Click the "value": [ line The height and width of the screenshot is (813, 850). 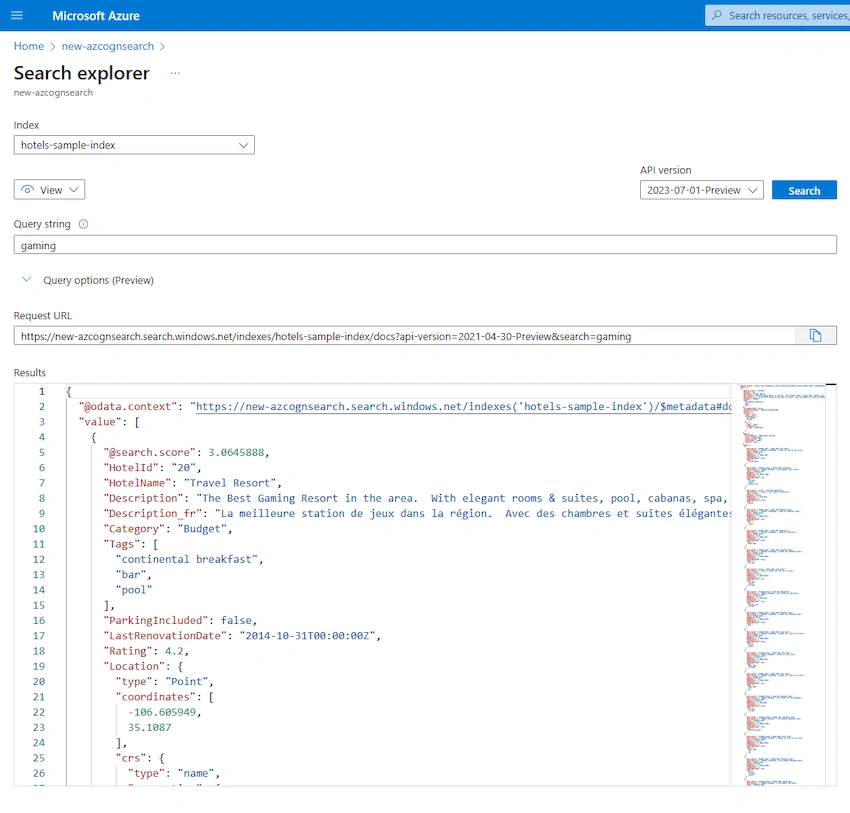[109, 422]
